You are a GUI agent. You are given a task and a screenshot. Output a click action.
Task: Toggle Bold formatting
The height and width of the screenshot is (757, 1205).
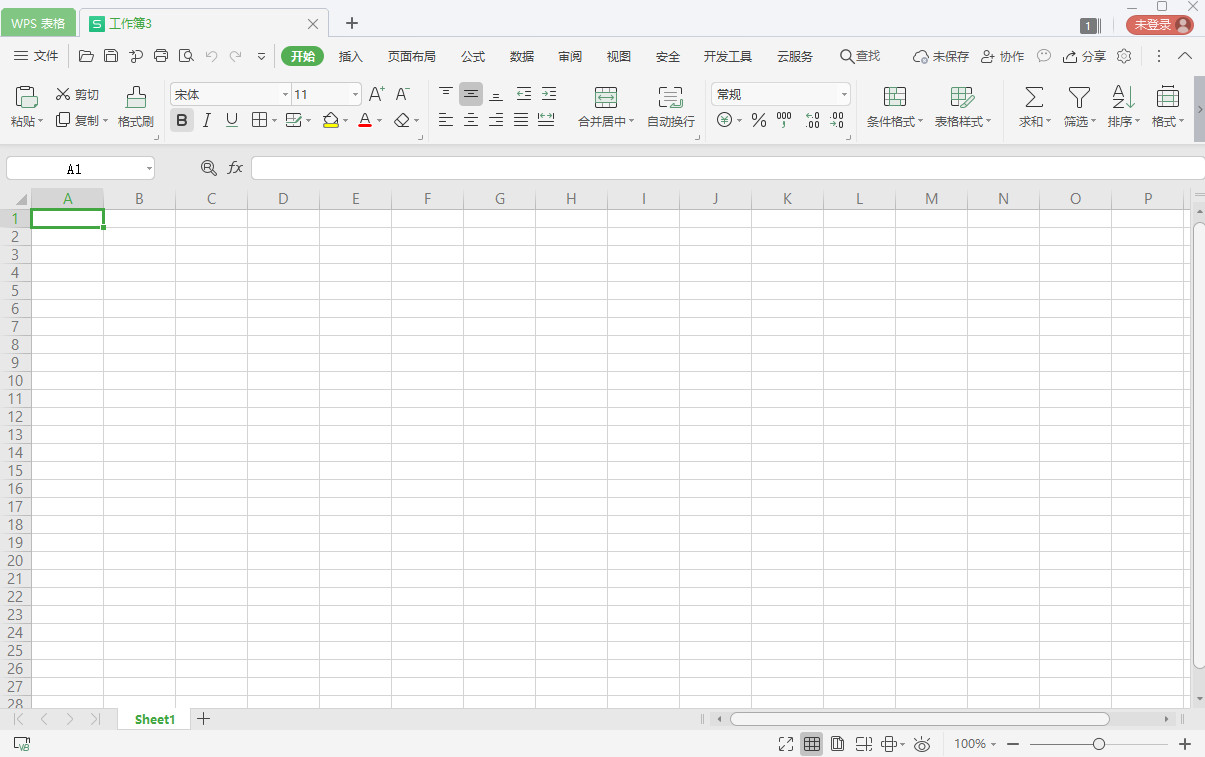click(181, 121)
